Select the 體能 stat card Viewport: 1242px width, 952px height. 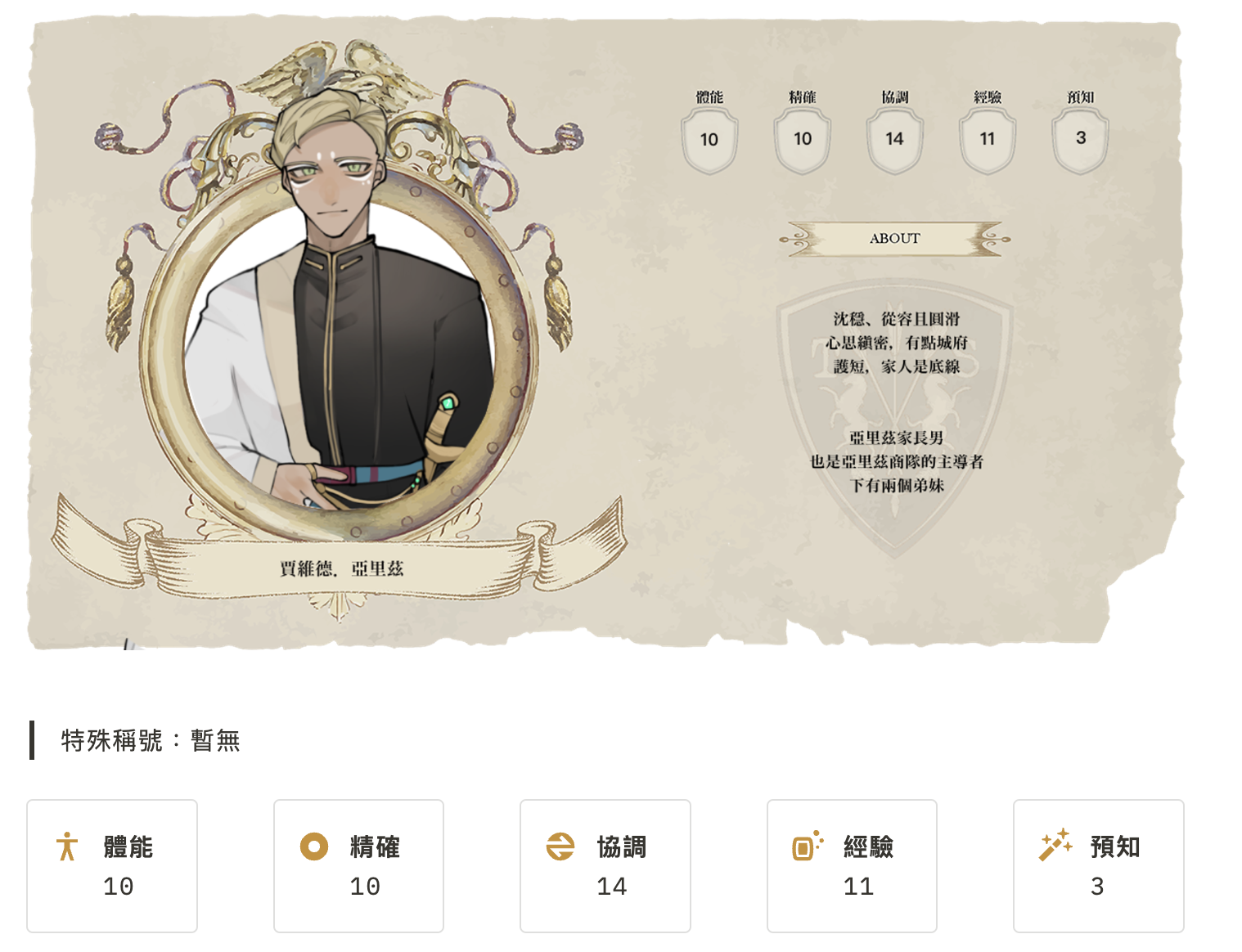tap(112, 866)
